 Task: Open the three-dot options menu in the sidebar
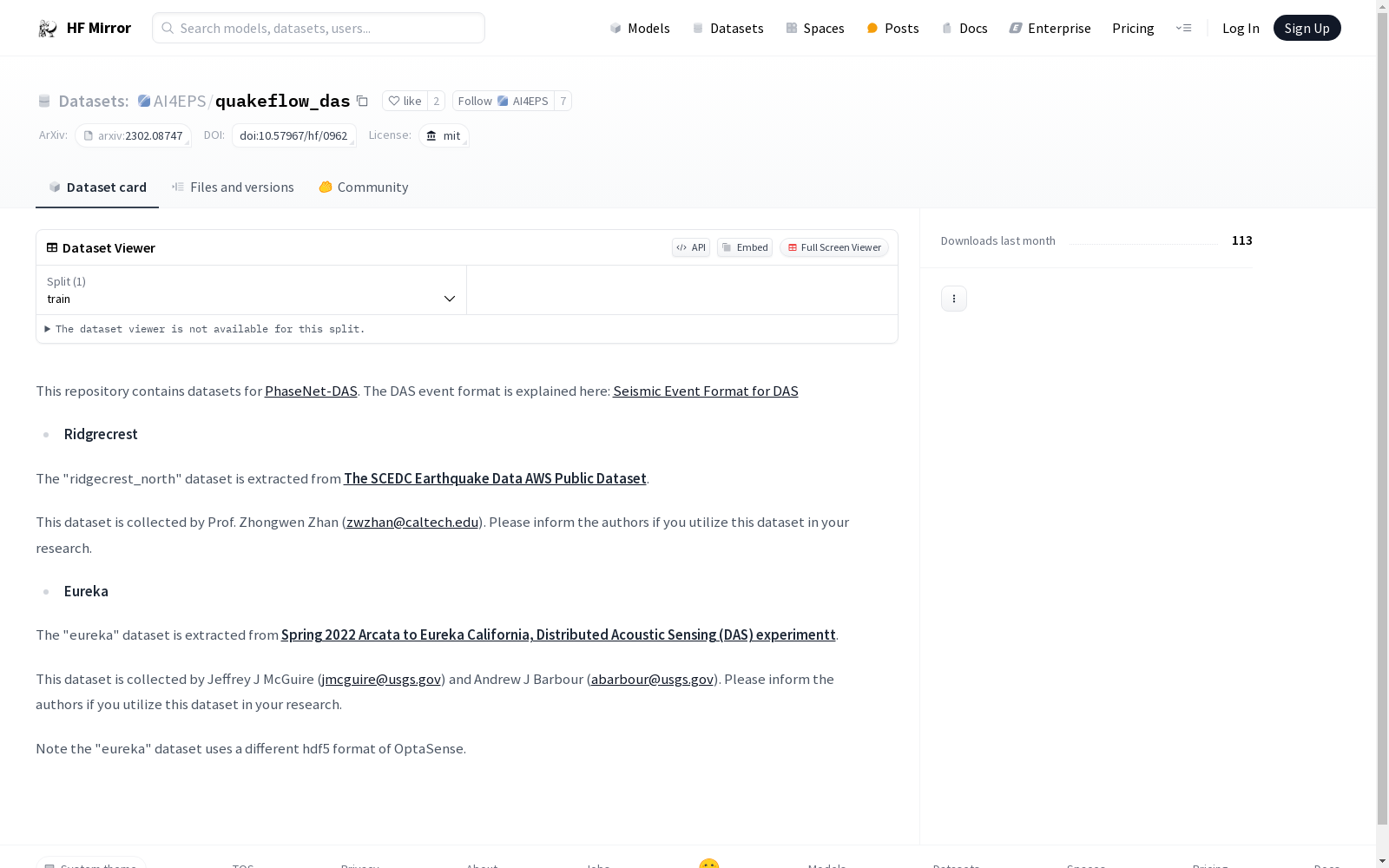click(x=953, y=299)
